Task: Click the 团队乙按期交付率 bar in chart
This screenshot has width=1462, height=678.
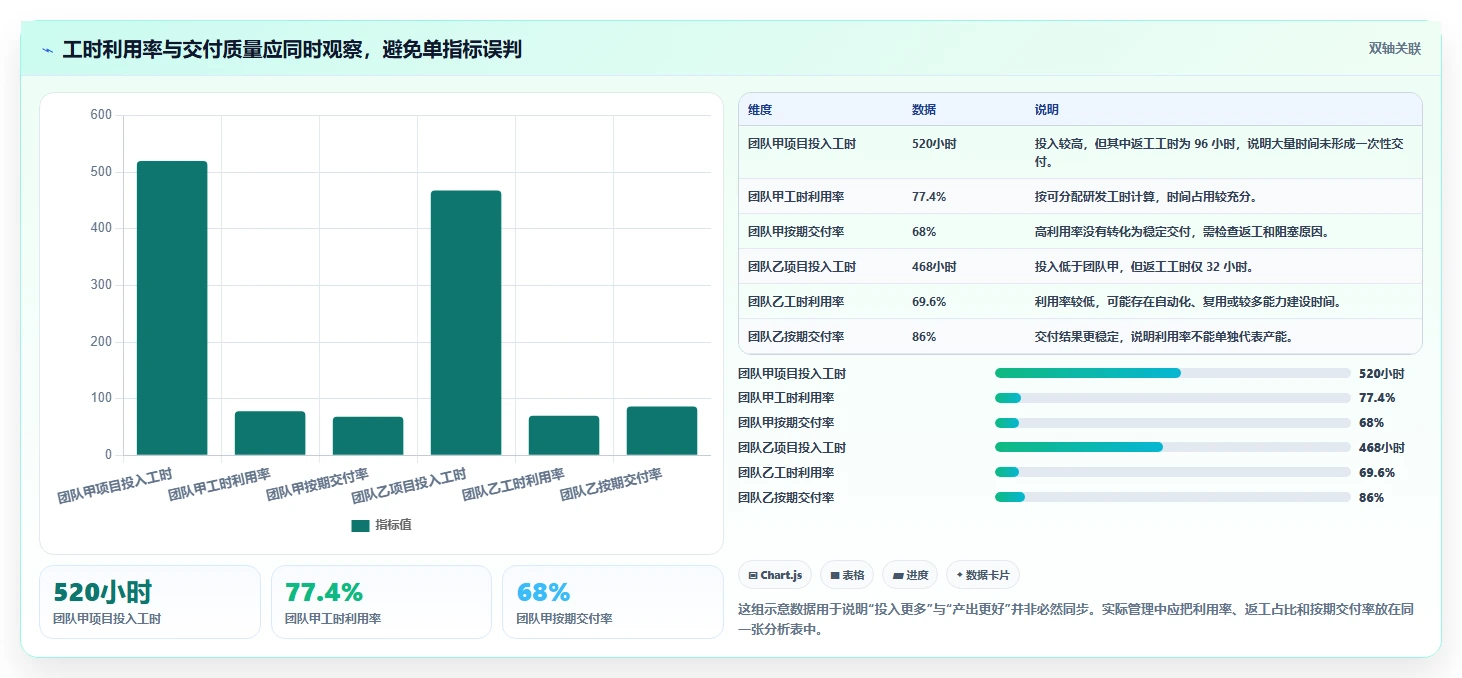Action: point(662,431)
